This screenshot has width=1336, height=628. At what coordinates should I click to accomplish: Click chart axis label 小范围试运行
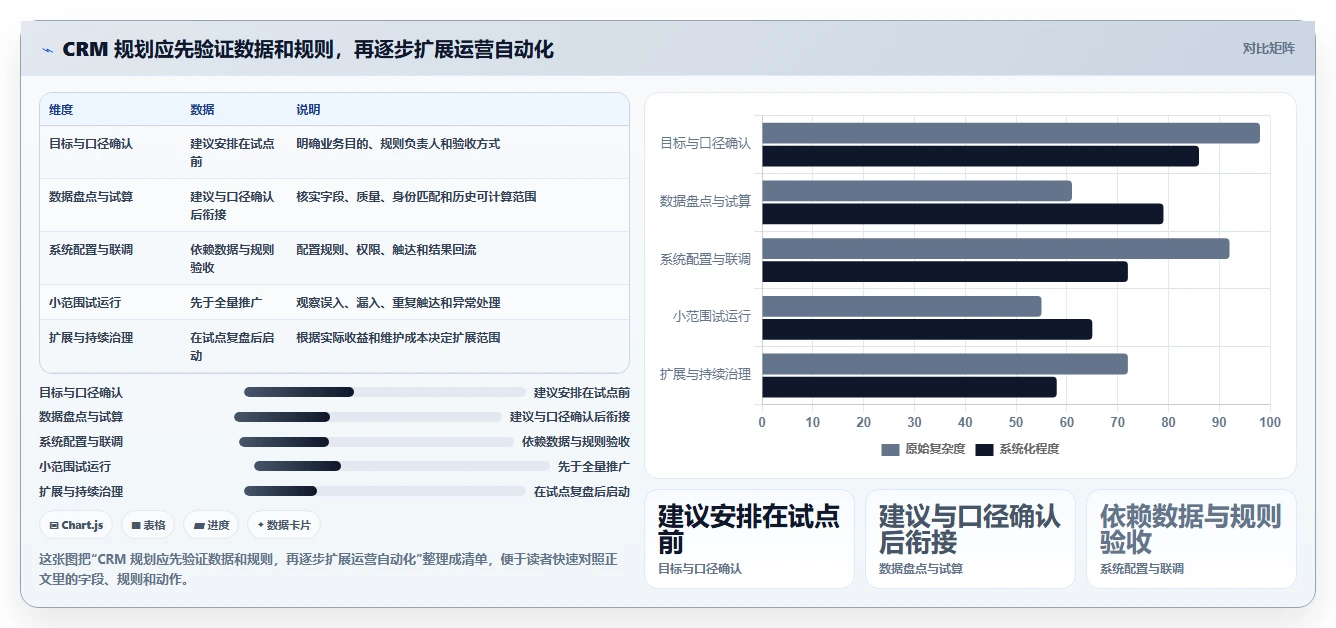coord(712,317)
